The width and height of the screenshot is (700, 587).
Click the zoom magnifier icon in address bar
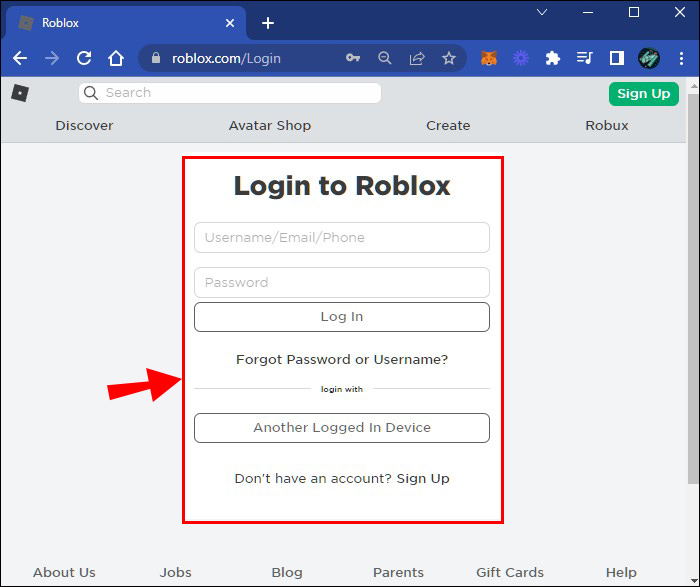(x=384, y=58)
